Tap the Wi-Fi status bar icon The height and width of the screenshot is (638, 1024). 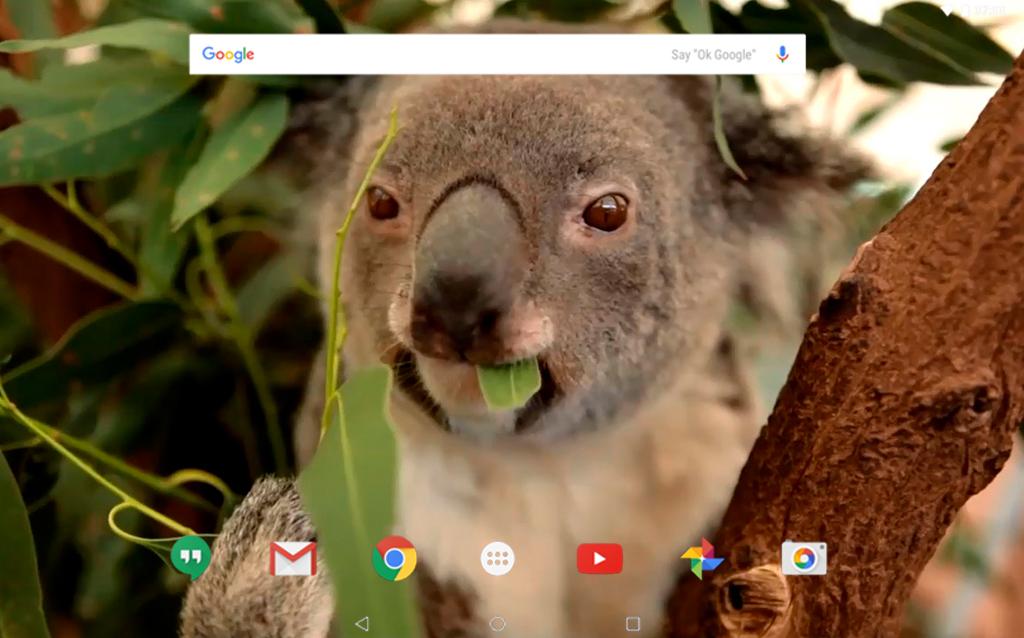(947, 10)
